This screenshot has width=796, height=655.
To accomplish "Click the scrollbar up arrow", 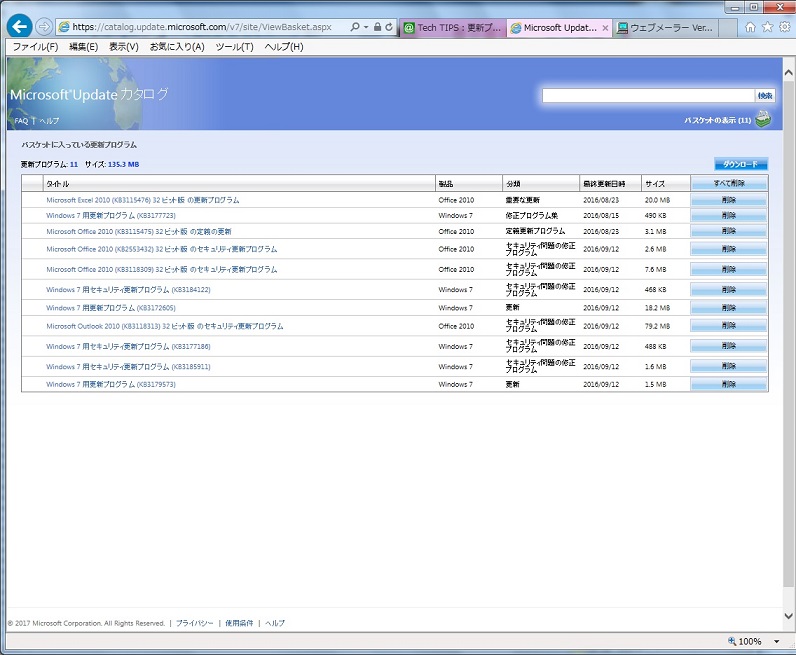I will click(x=788, y=73).
